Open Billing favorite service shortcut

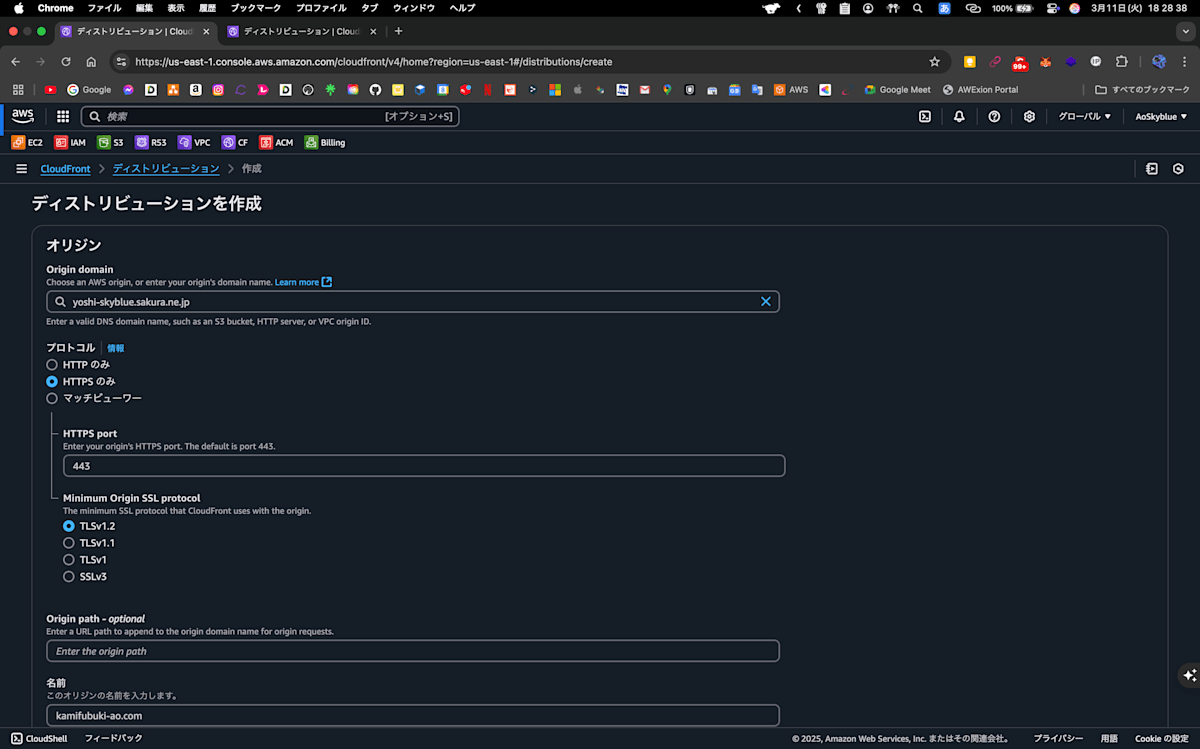click(325, 142)
